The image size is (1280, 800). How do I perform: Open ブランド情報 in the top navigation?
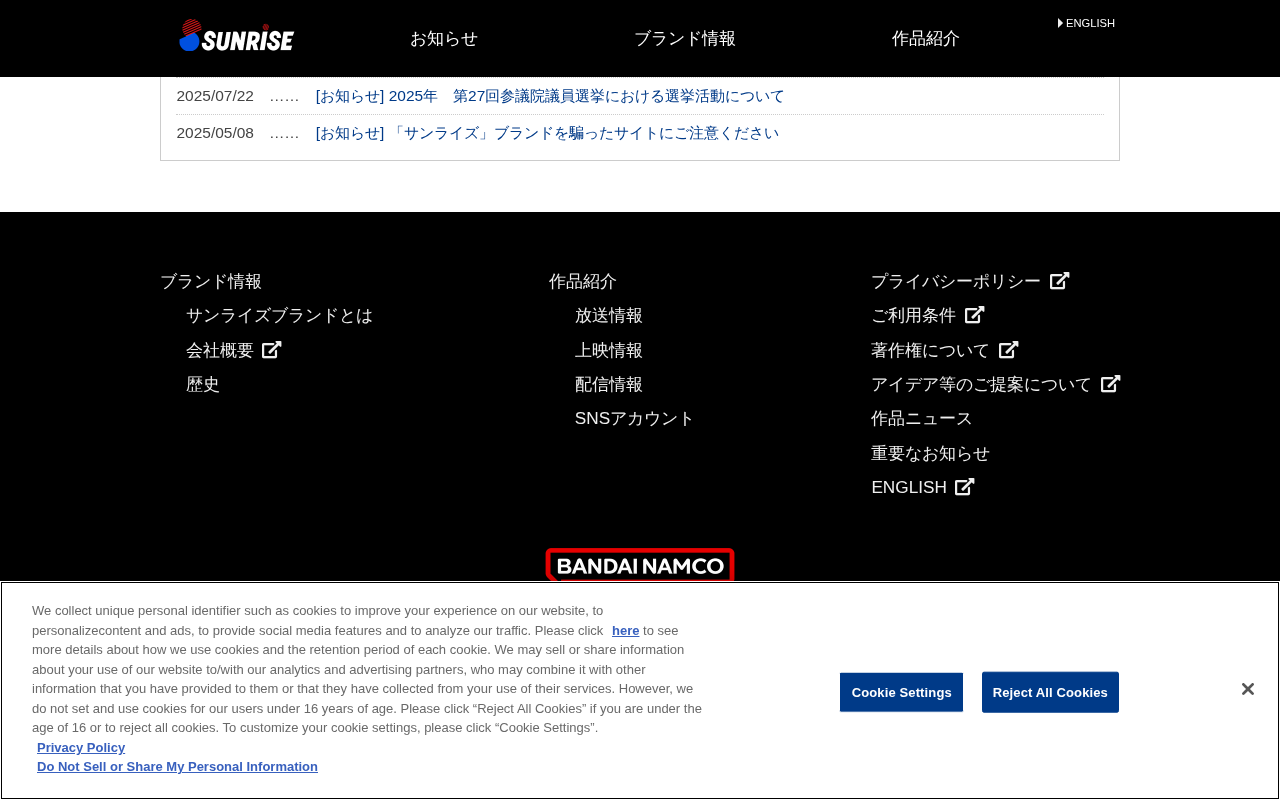tap(685, 38)
